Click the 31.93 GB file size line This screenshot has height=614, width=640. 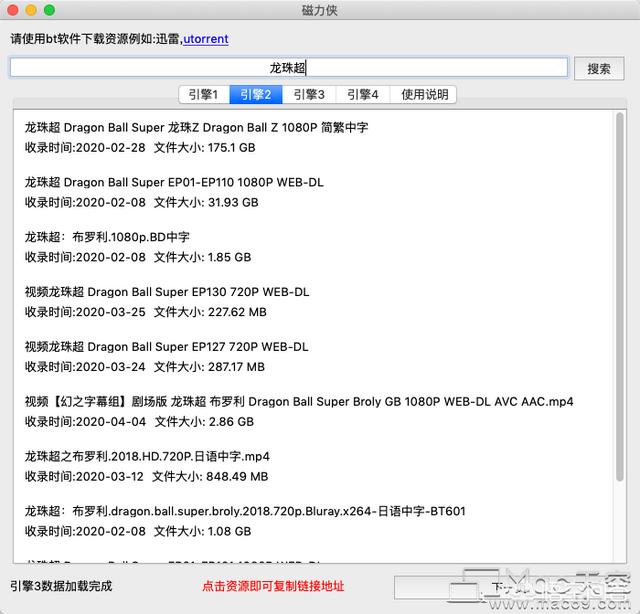pyautogui.click(x=142, y=202)
